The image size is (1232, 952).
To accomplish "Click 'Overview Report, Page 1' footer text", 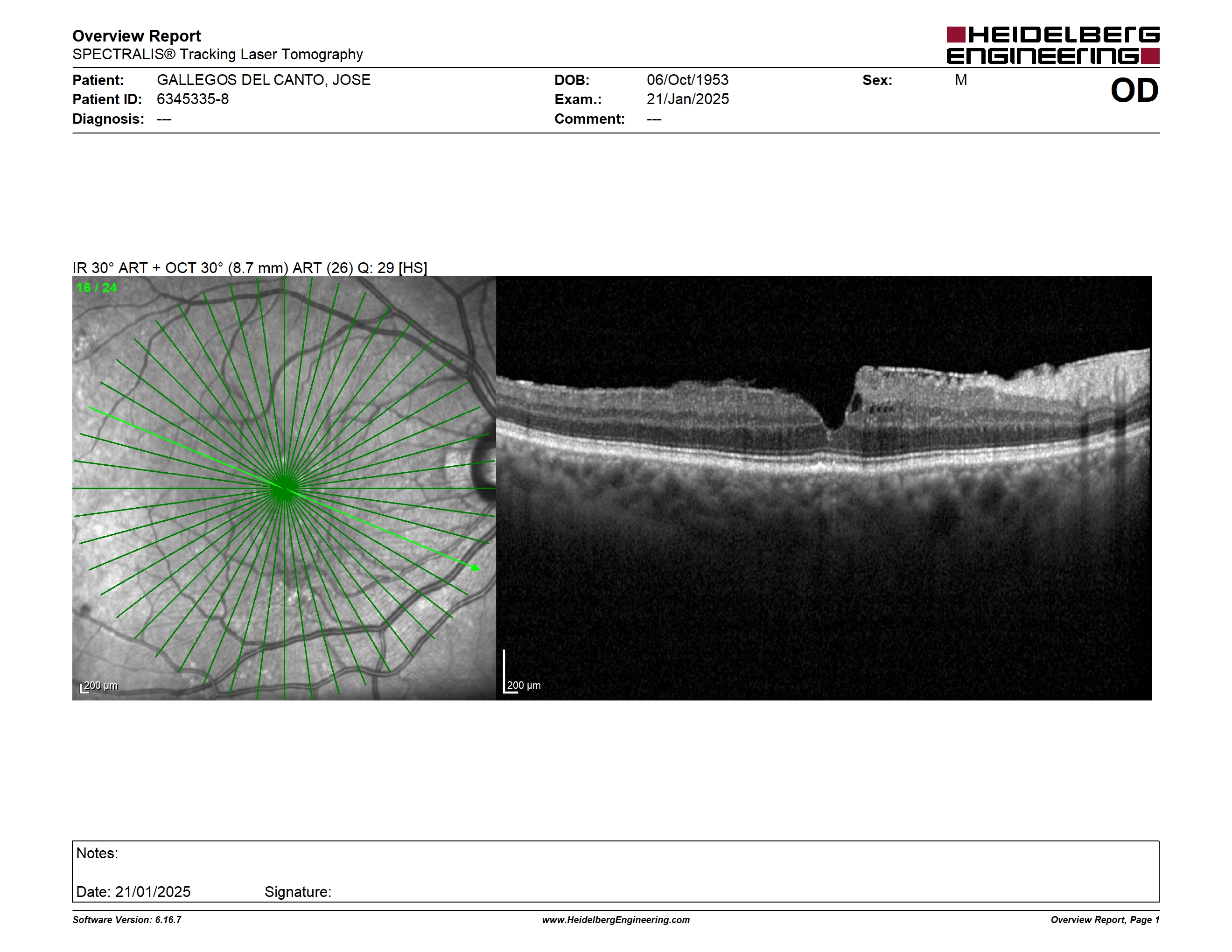I will pos(1105,920).
